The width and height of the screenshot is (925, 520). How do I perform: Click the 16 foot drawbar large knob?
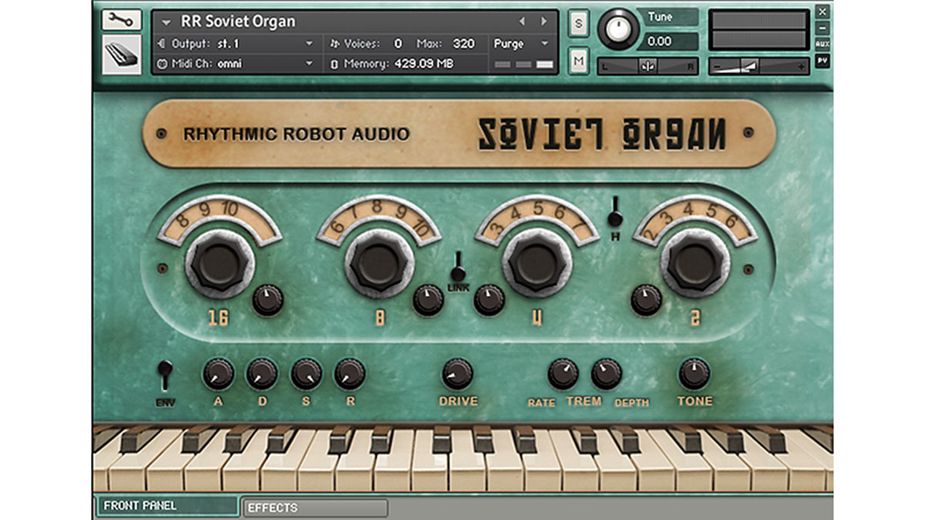pyautogui.click(x=220, y=264)
